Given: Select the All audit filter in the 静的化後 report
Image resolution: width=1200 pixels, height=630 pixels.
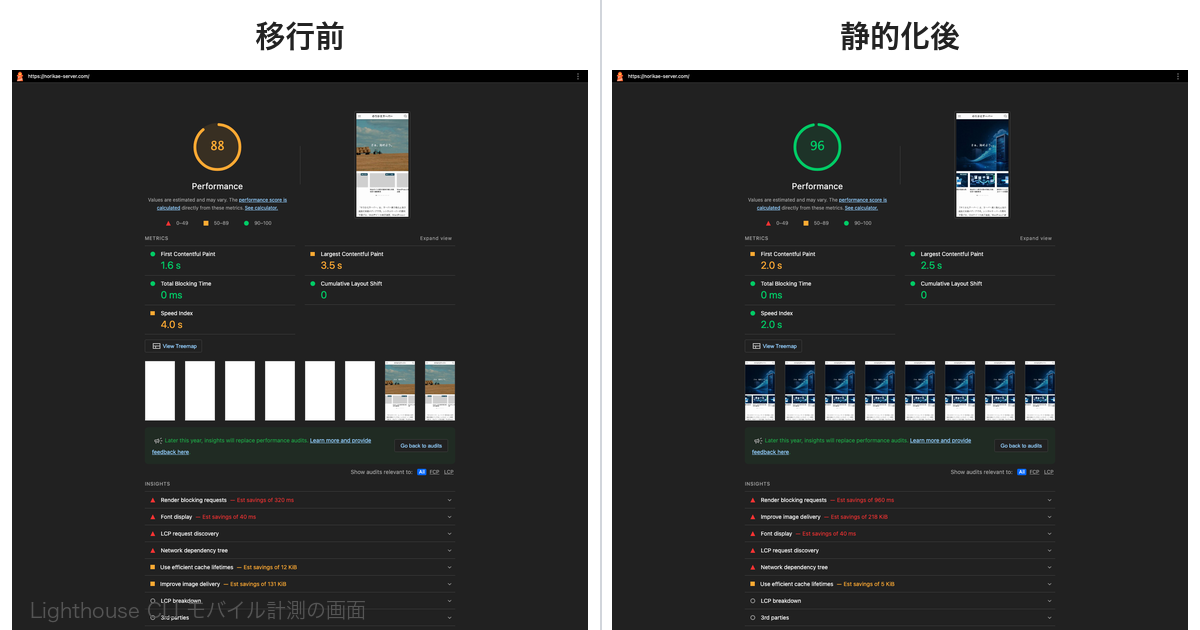Looking at the screenshot, I should point(1021,472).
